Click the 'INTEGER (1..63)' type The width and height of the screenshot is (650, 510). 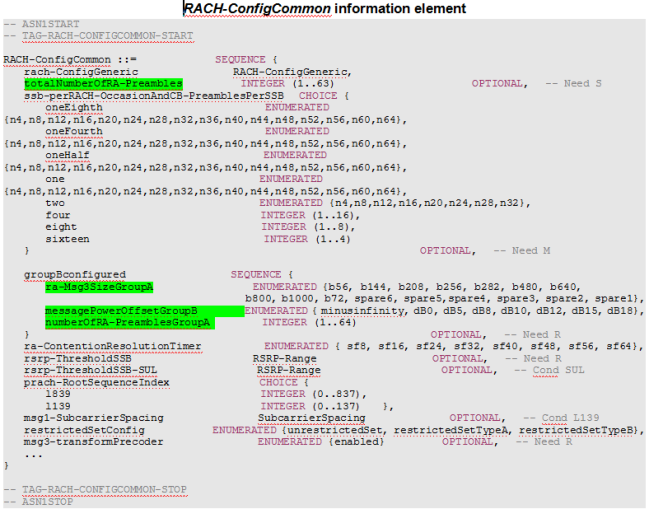coord(288,84)
